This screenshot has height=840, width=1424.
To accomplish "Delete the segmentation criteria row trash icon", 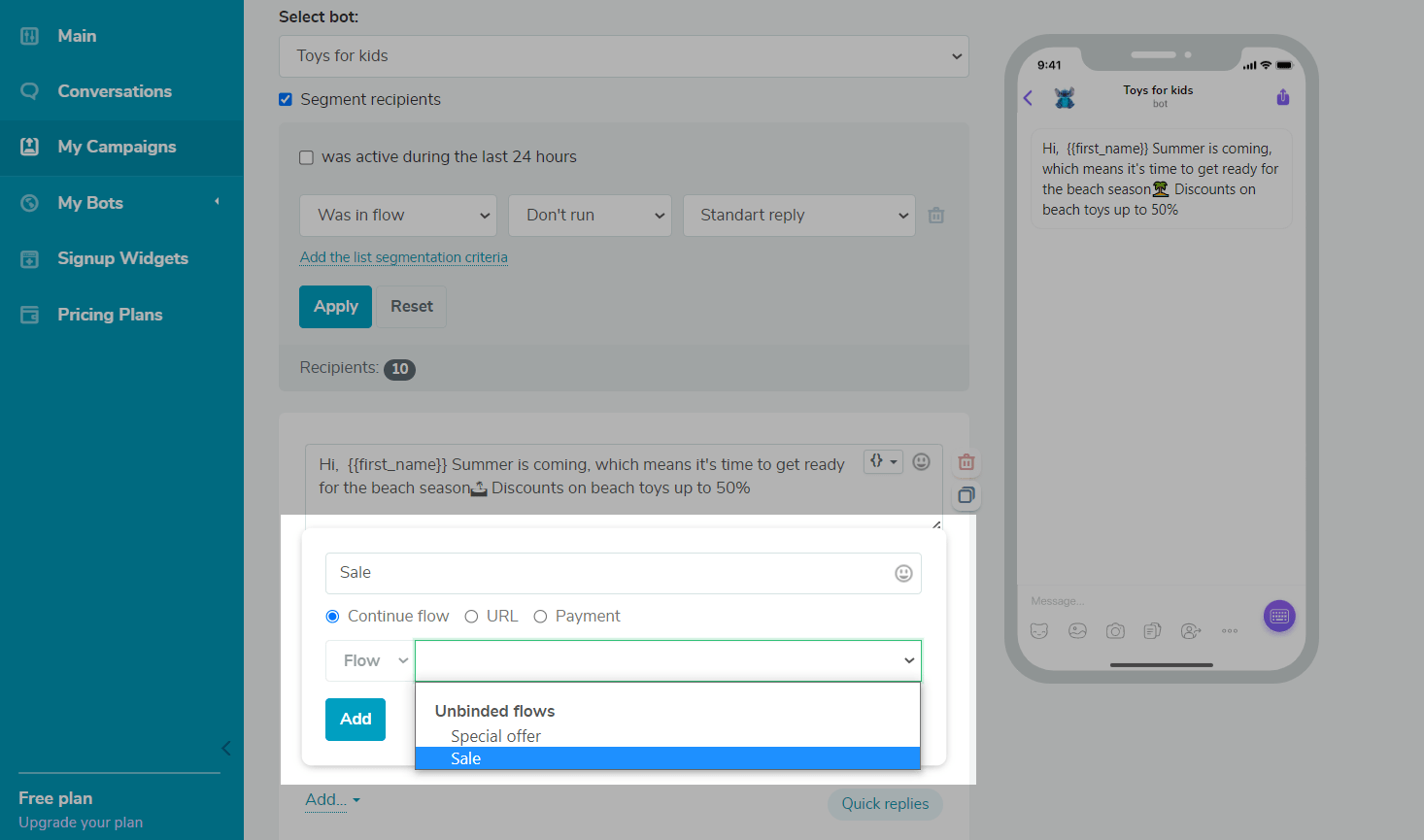I will (x=935, y=216).
